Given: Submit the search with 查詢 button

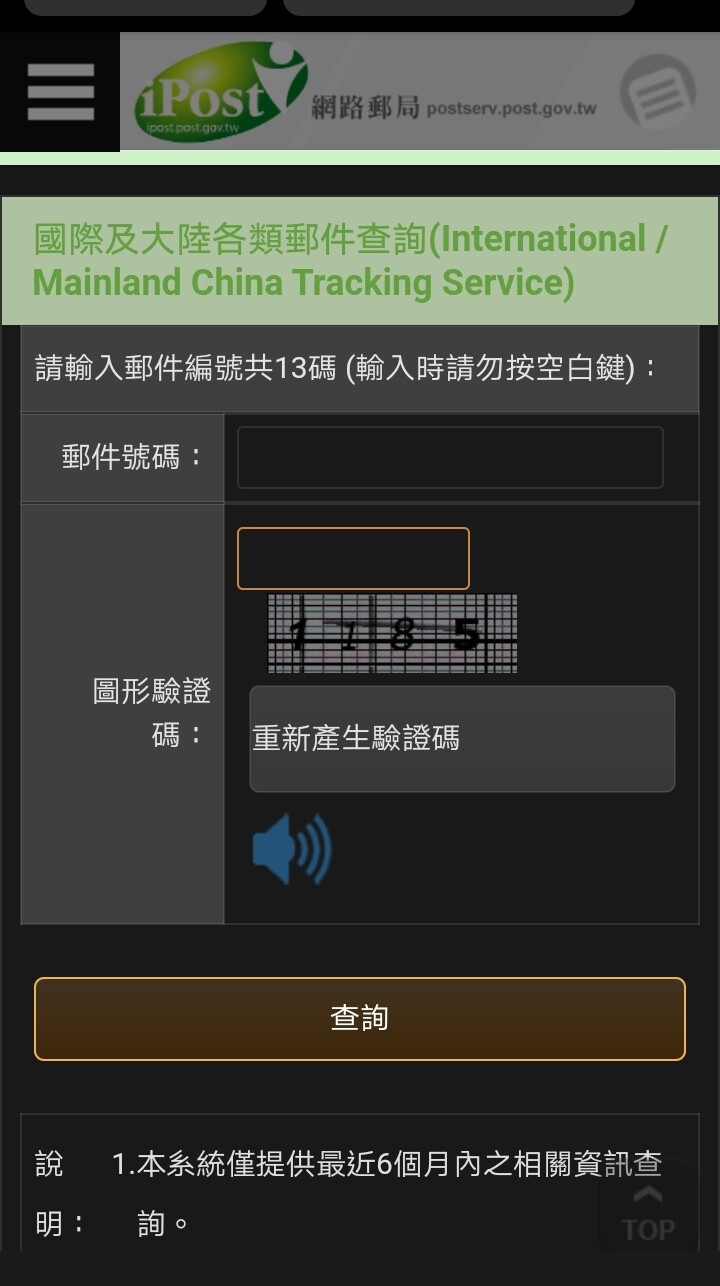Looking at the screenshot, I should click(x=360, y=1019).
